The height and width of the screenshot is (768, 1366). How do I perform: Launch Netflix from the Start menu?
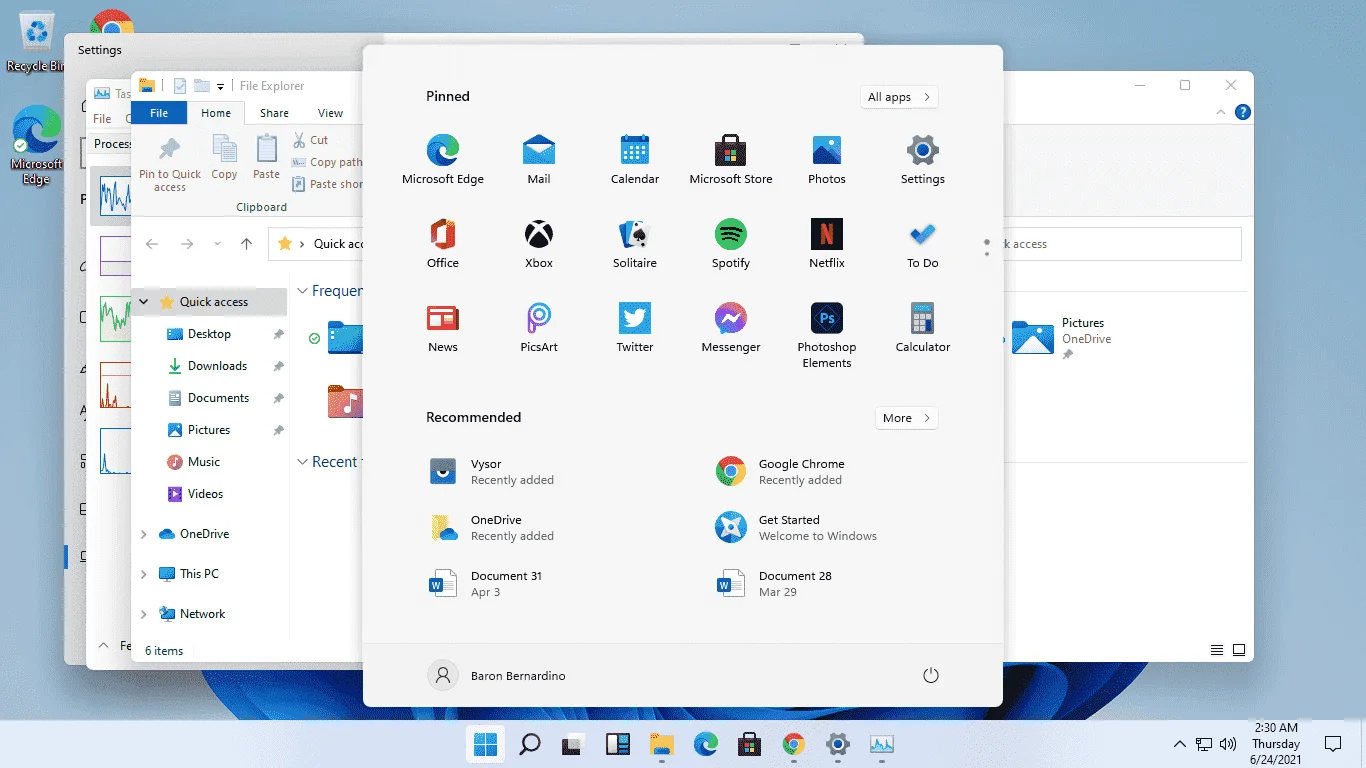[x=827, y=244]
